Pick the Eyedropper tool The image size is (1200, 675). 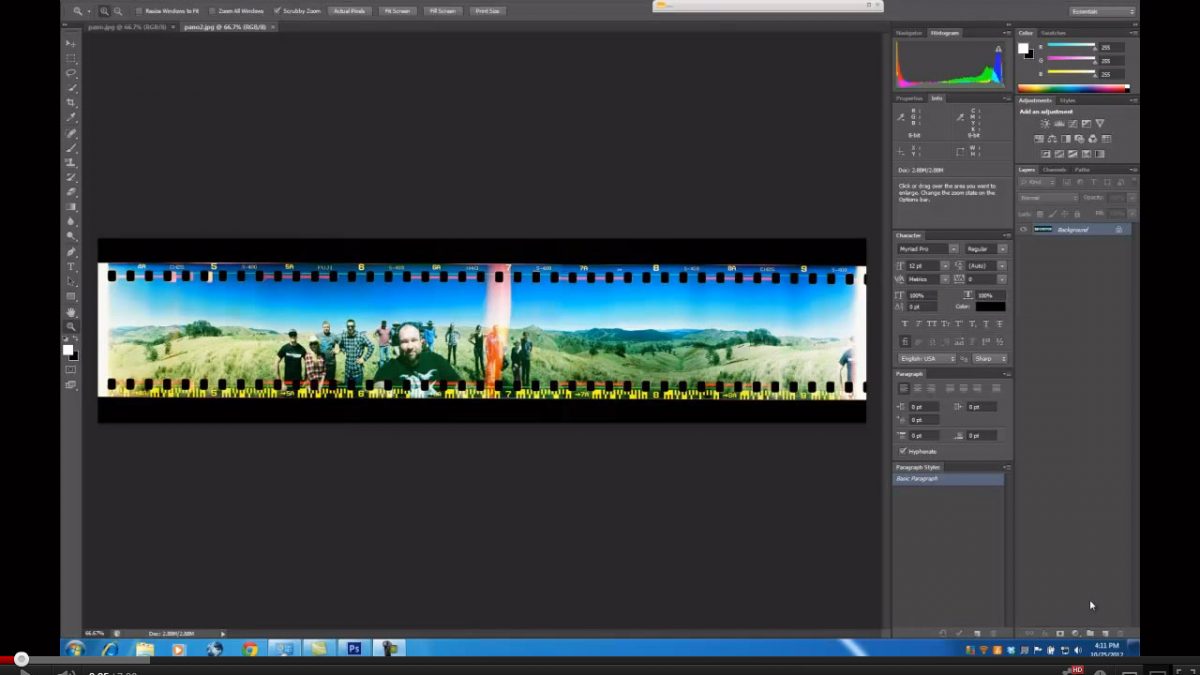click(71, 118)
